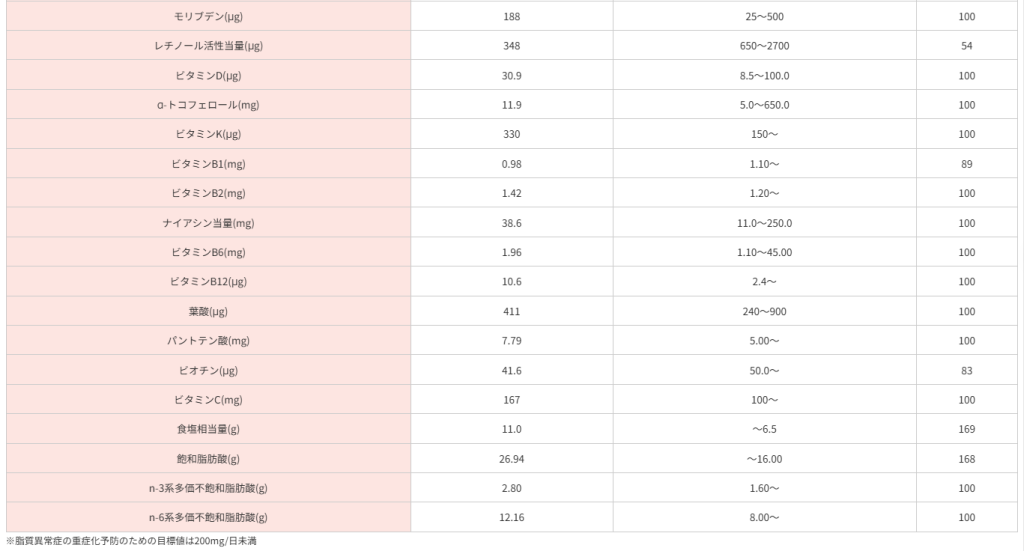Select the ビタミンB1 value 0.98
This screenshot has height=551, width=1024.
pos(512,164)
